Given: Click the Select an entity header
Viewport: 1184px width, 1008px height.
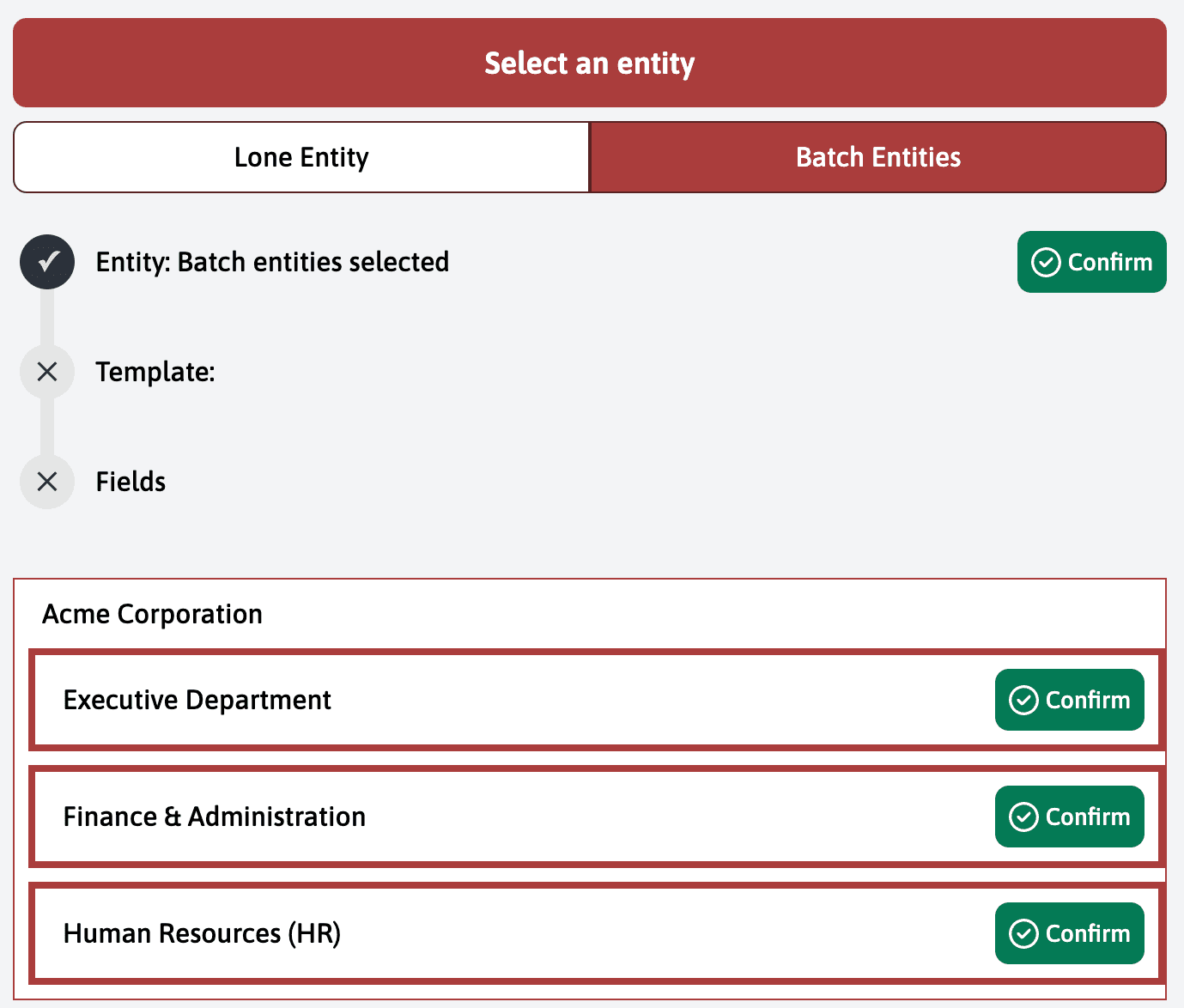Looking at the screenshot, I should (x=590, y=64).
